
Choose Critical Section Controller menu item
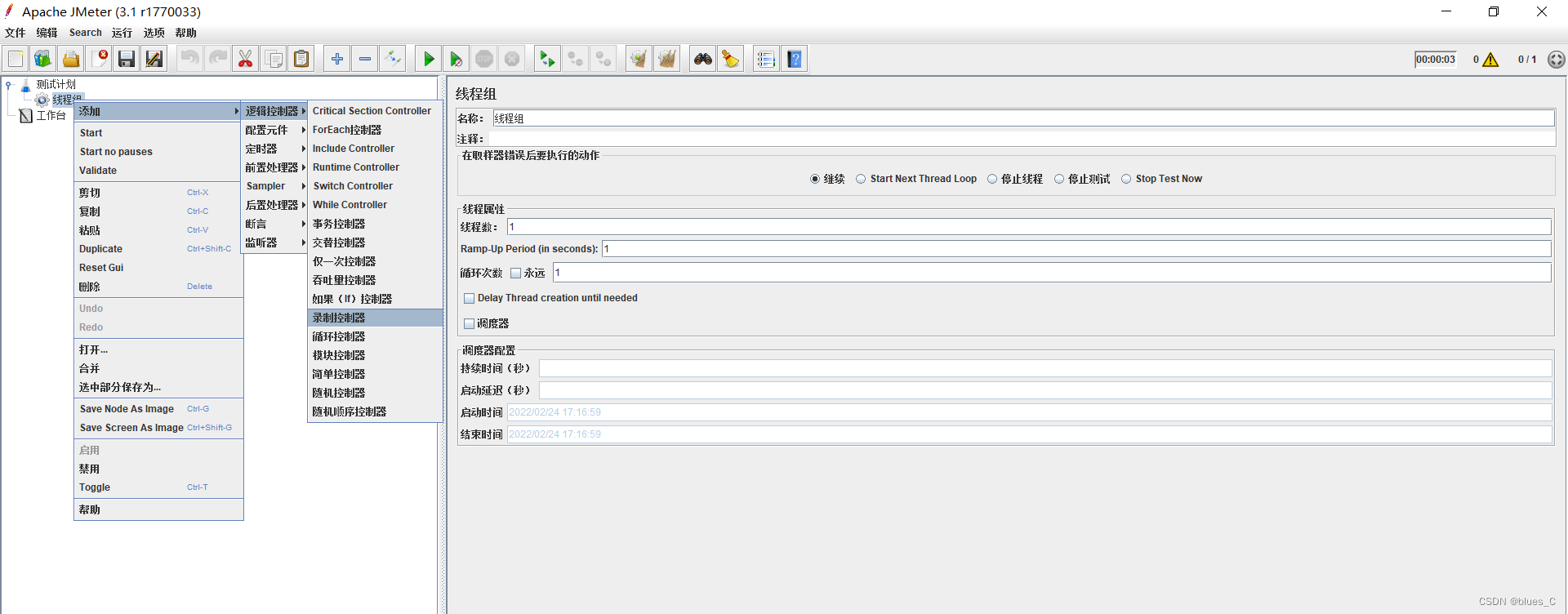(375, 111)
